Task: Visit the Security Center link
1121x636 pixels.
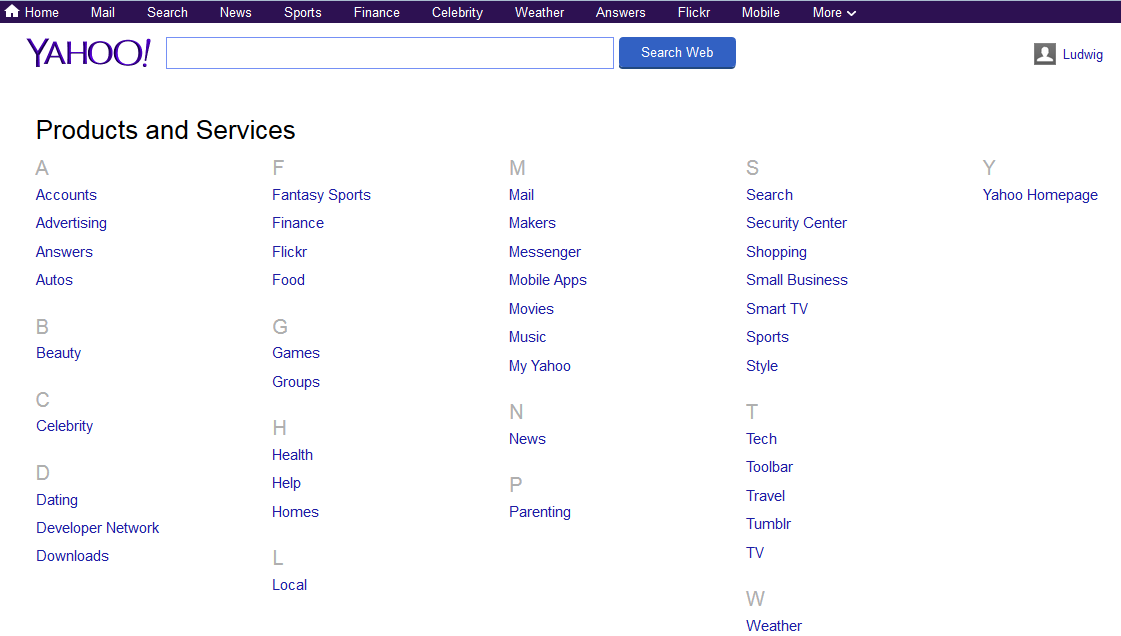Action: coord(796,223)
